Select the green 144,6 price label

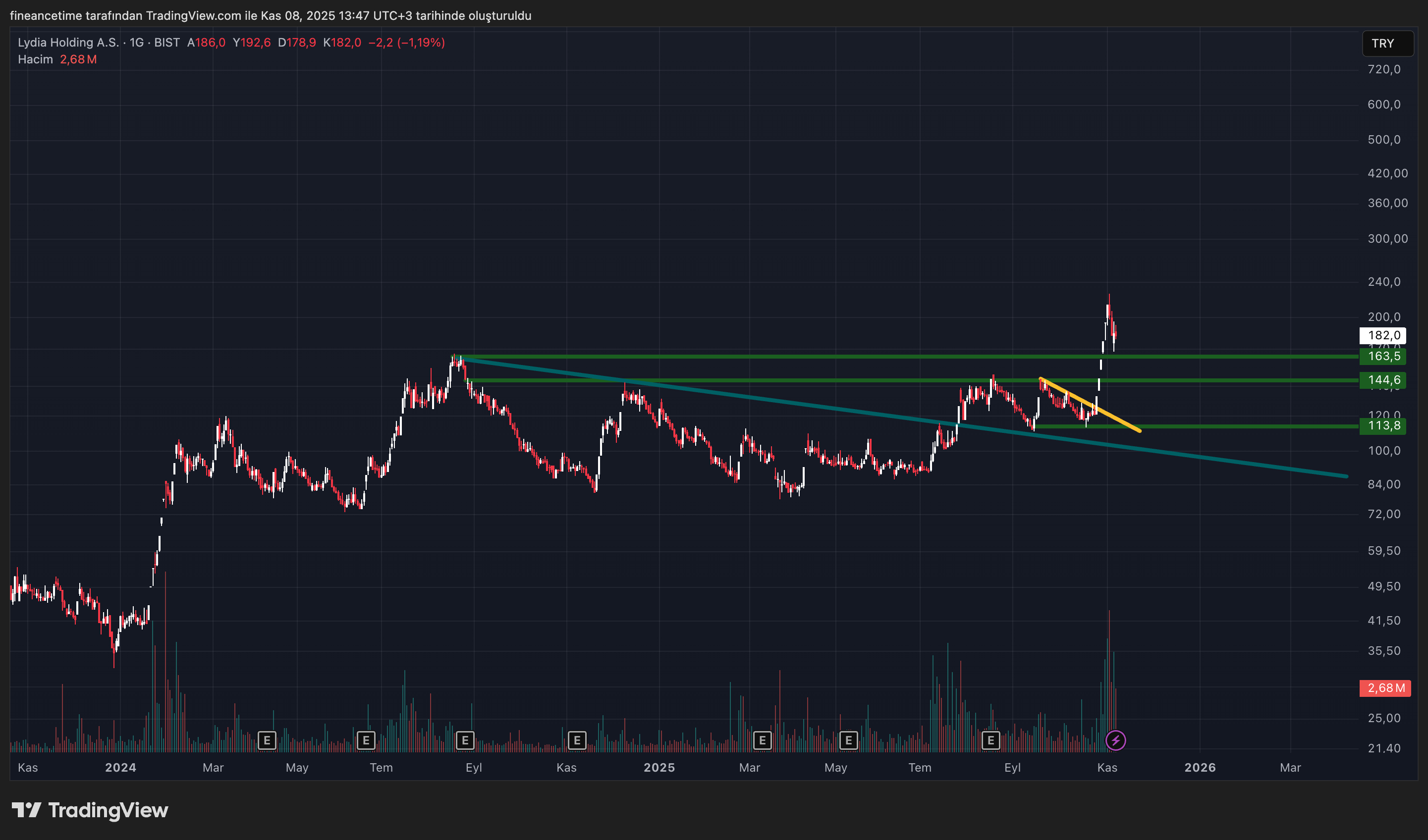(x=1383, y=380)
